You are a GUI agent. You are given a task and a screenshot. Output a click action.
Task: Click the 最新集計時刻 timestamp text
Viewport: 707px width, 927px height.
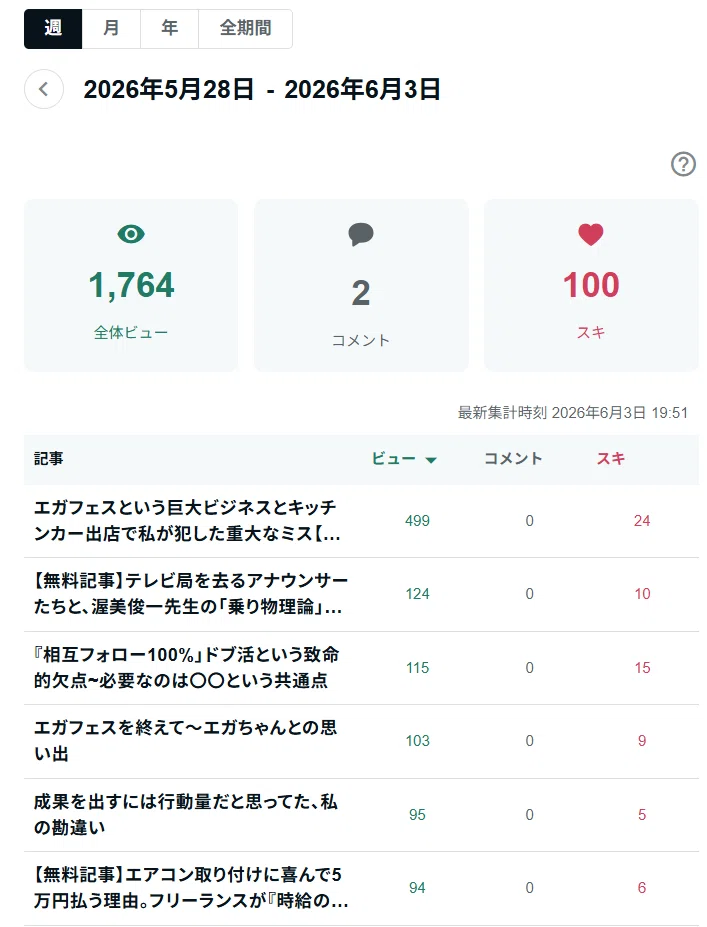point(573,413)
